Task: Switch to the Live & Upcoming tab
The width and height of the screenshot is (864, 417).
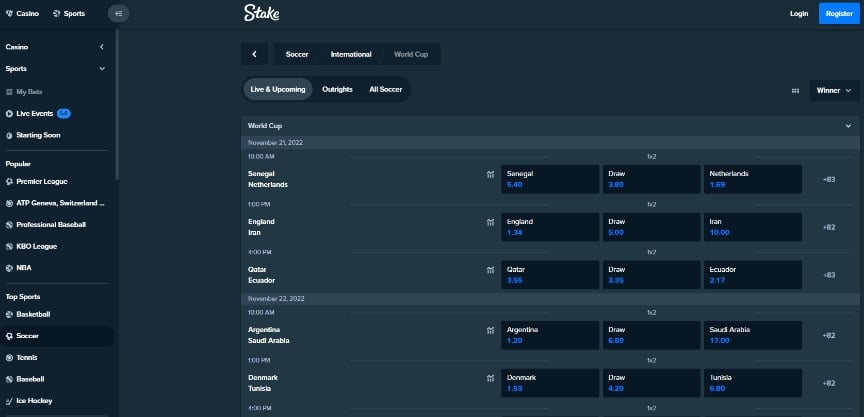Action: (x=278, y=89)
